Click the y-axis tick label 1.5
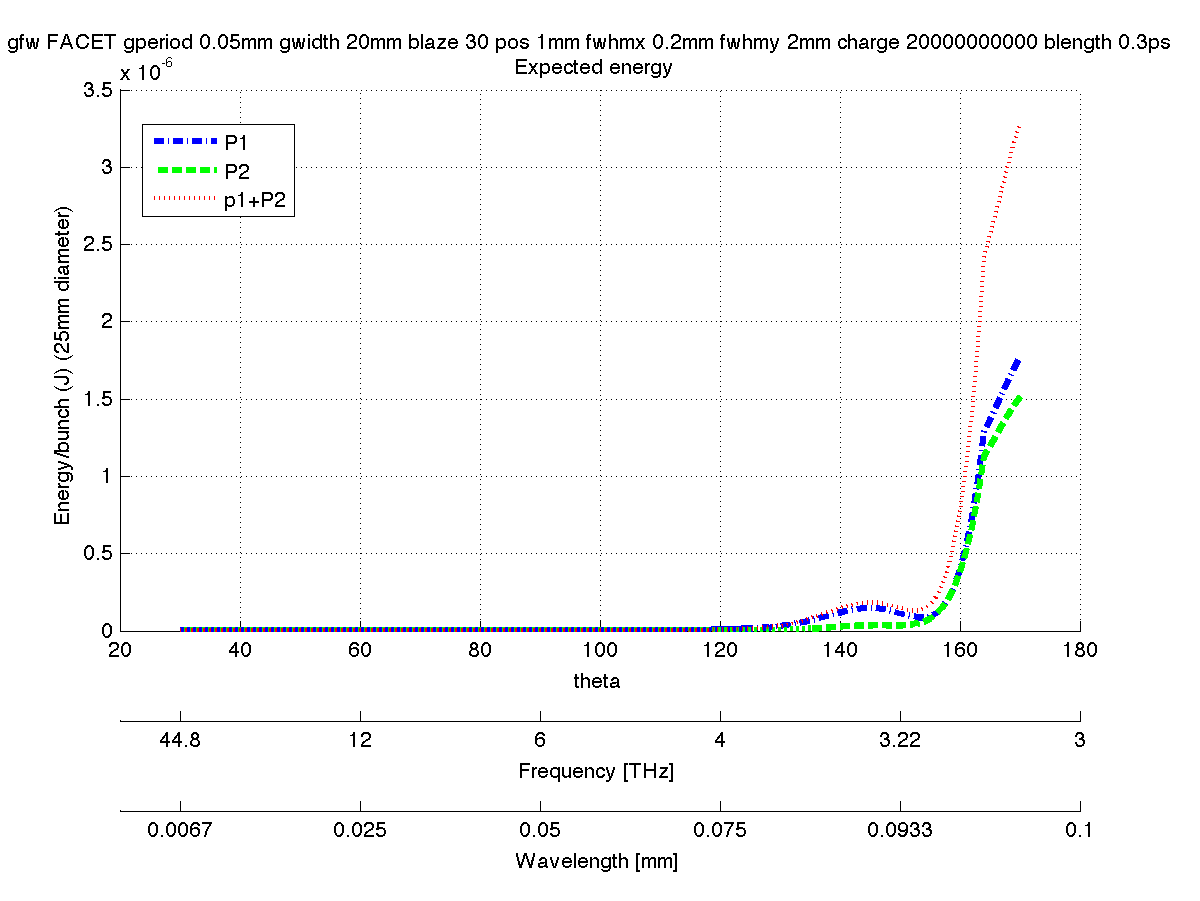The width and height of the screenshot is (1200, 901). tap(97, 399)
